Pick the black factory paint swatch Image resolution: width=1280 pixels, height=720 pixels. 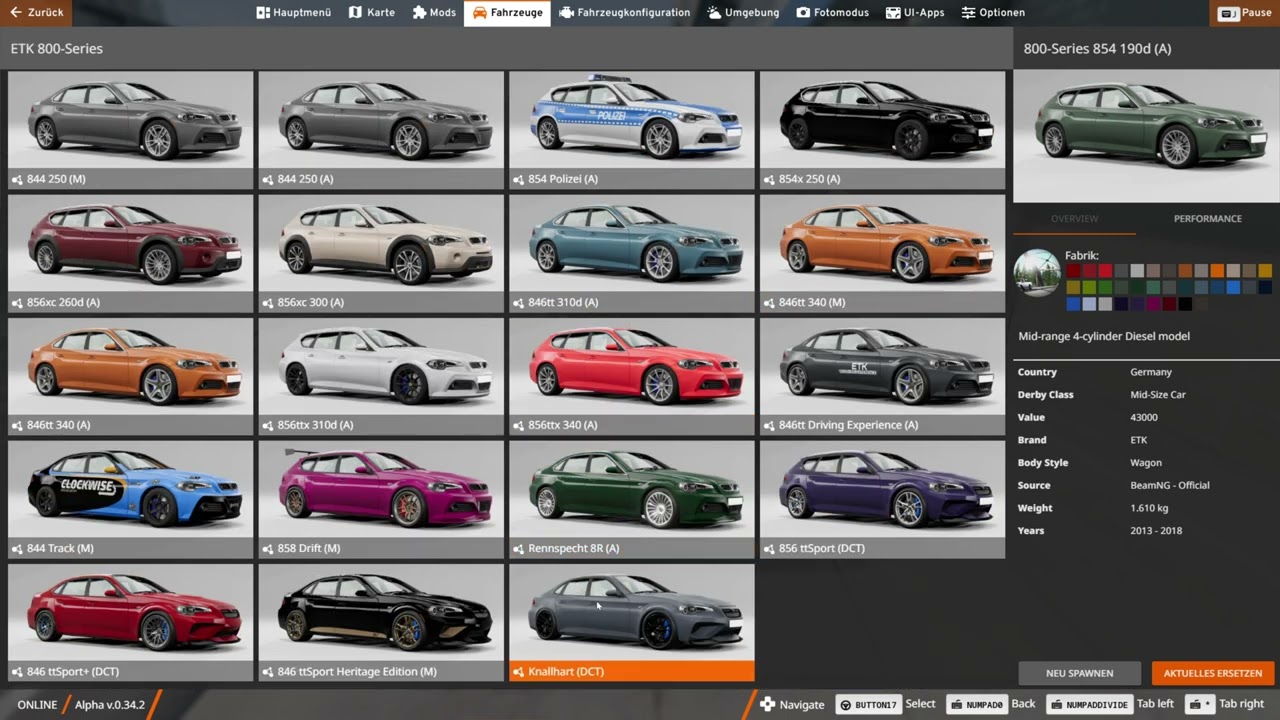pos(1185,304)
